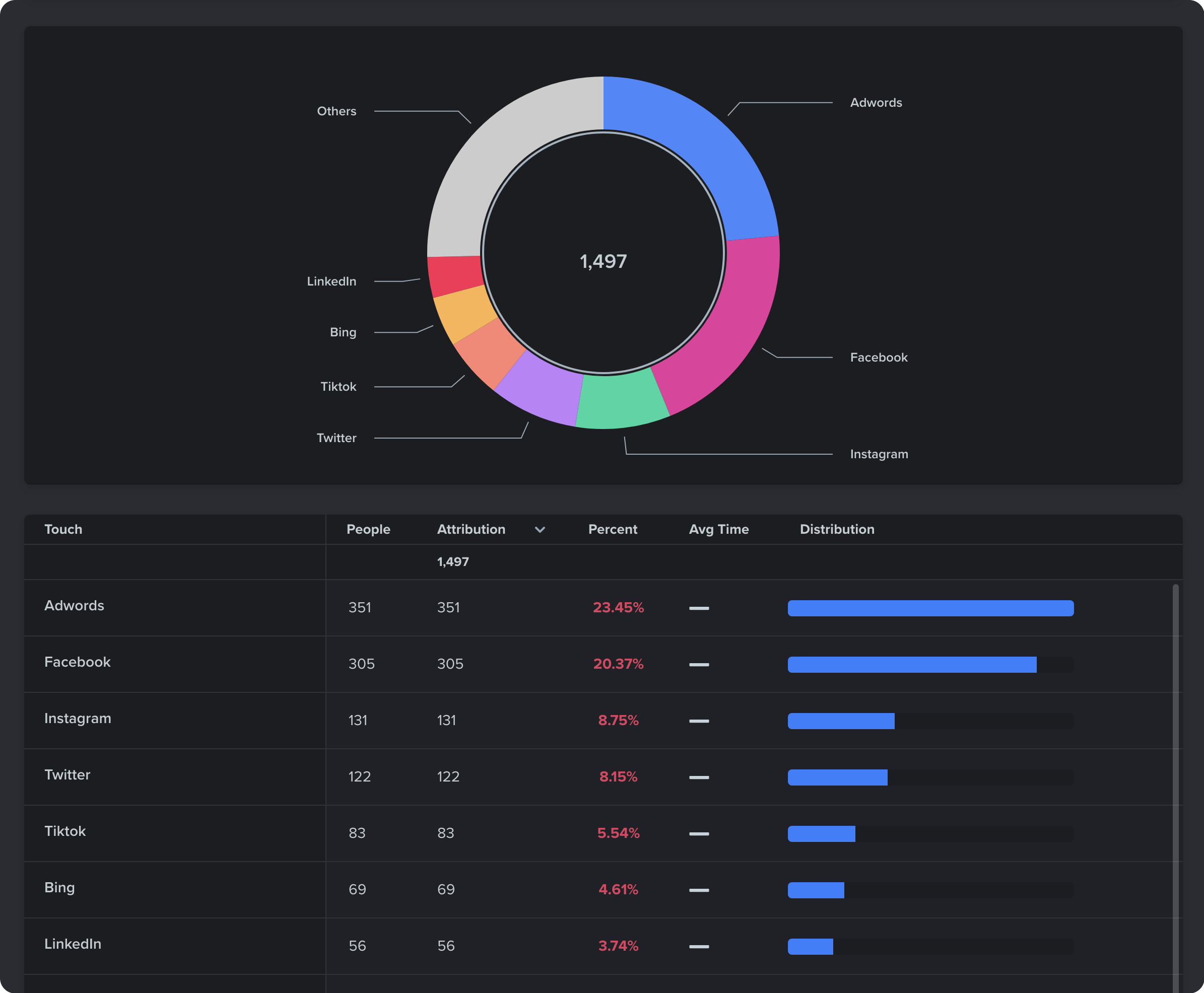Select the red LinkedIn donut segment
Image resolution: width=1204 pixels, height=993 pixels.
tap(455, 276)
